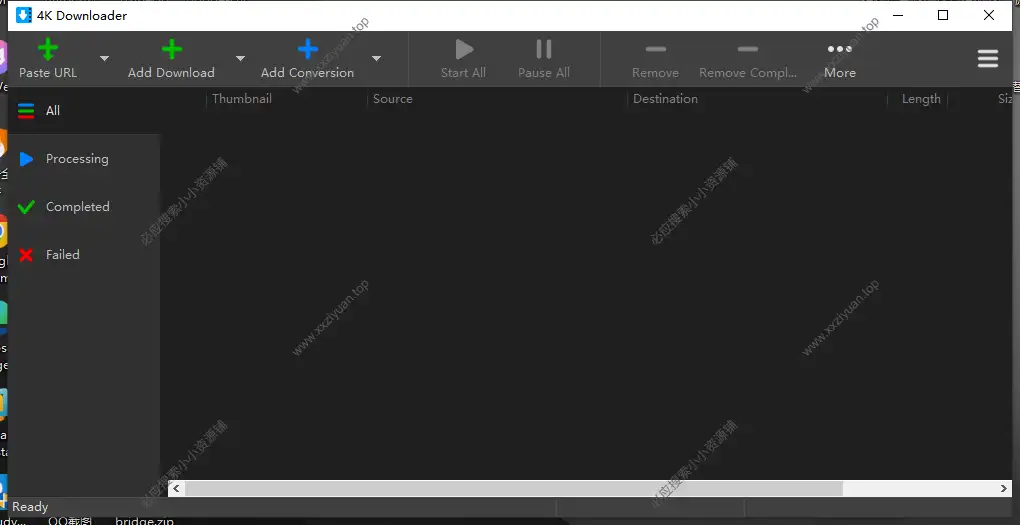Image resolution: width=1020 pixels, height=525 pixels.
Task: Close the 4K Downloader window
Action: pyautogui.click(x=989, y=15)
